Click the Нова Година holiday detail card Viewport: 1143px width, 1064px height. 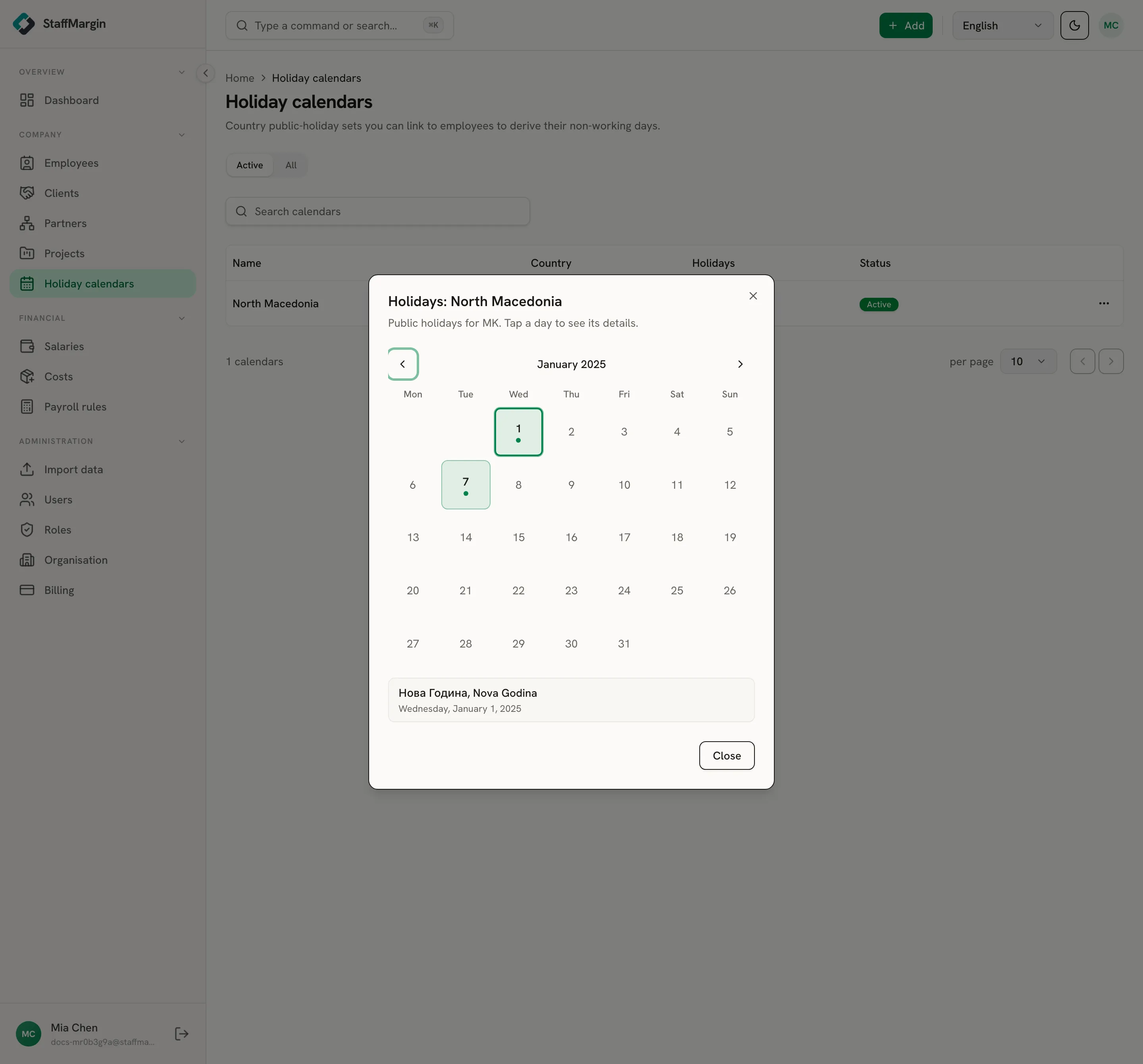pyautogui.click(x=571, y=700)
